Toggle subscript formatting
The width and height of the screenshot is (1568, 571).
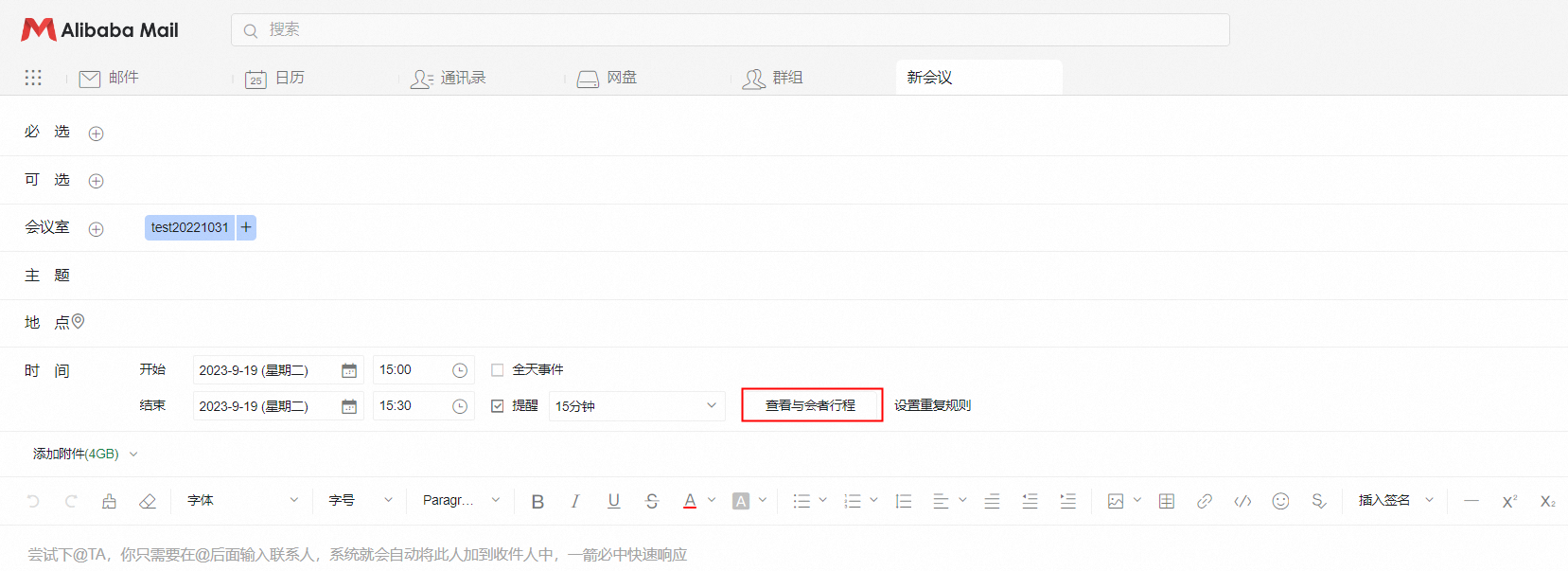[1547, 501]
